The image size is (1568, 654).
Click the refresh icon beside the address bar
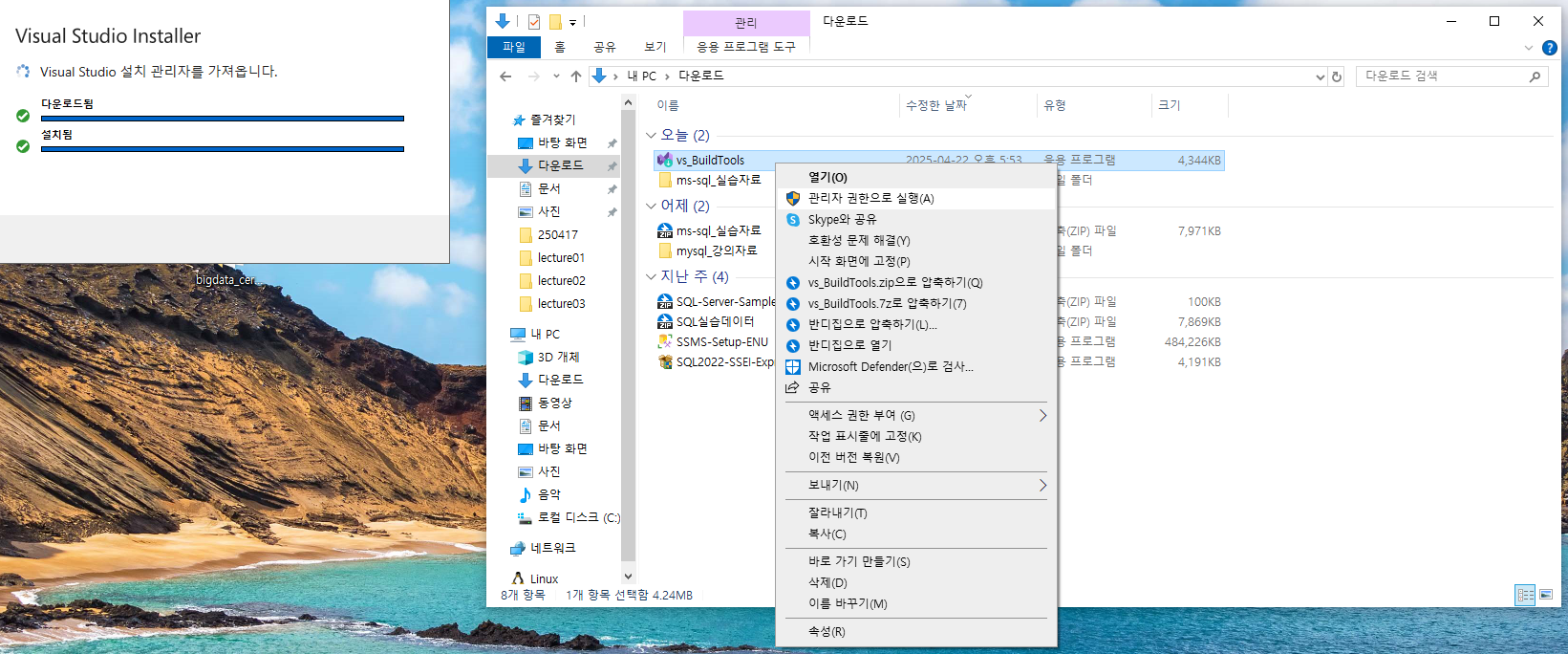[1337, 76]
